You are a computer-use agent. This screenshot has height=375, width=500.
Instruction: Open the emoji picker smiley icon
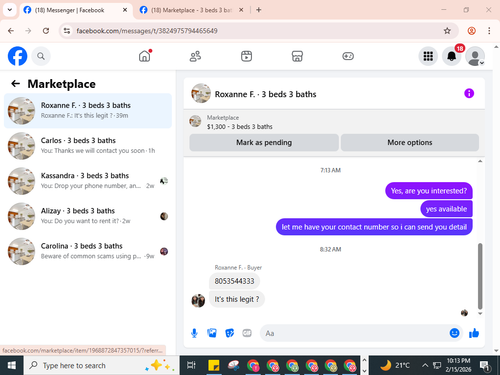tap(454, 333)
